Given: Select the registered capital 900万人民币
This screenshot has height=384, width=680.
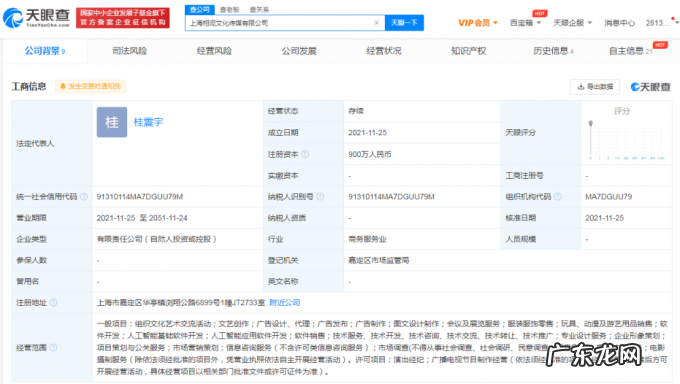Looking at the screenshot, I should click(369, 154).
